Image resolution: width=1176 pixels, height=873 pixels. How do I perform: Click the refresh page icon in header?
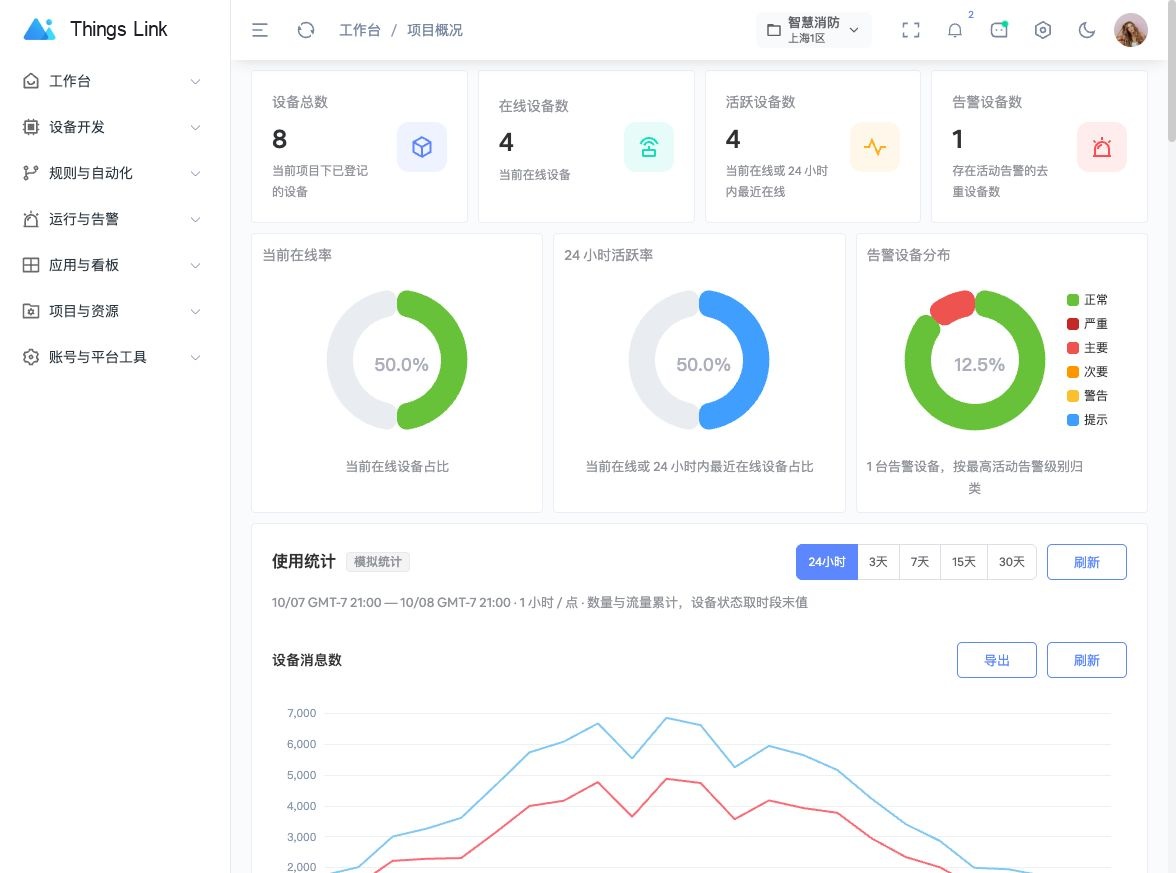point(305,30)
